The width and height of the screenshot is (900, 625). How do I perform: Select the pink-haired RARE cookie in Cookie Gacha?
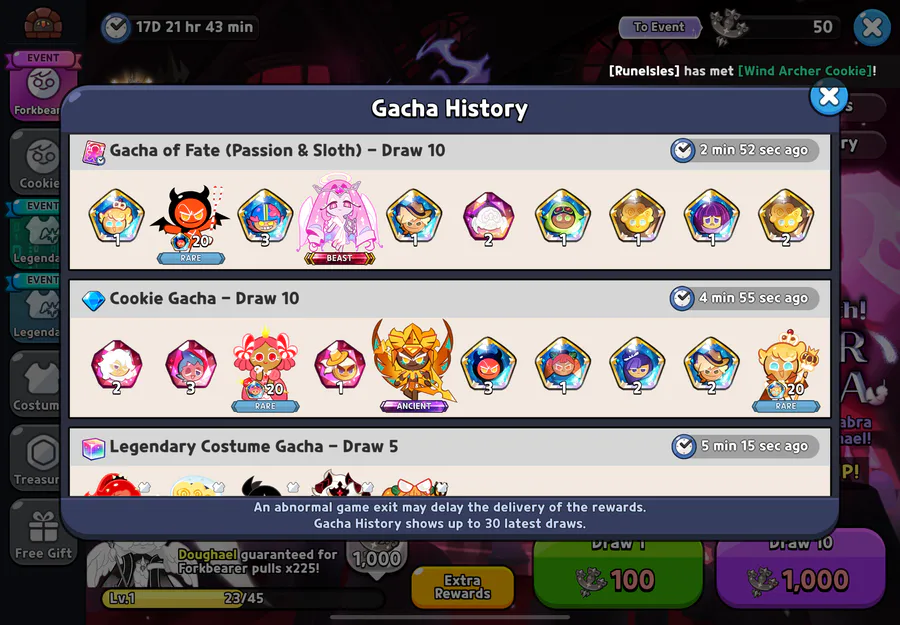265,368
